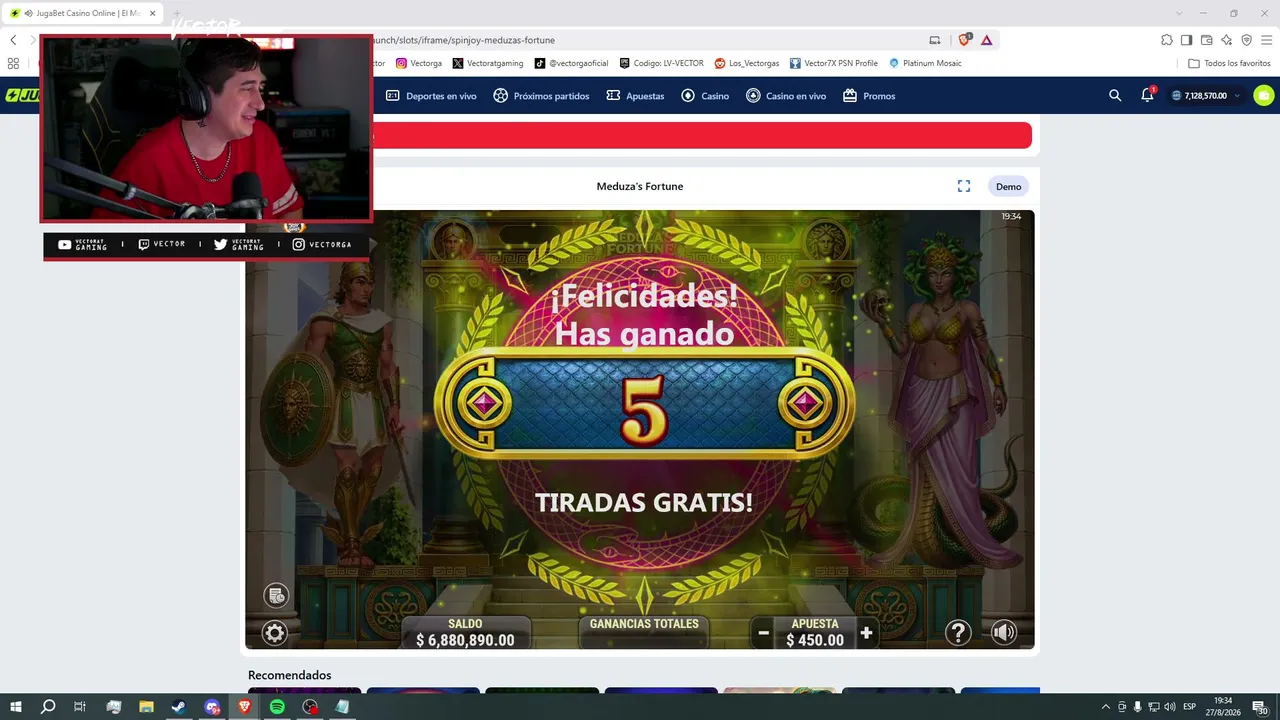Open Windows taskbar search
1280x720 pixels.
pos(48,707)
